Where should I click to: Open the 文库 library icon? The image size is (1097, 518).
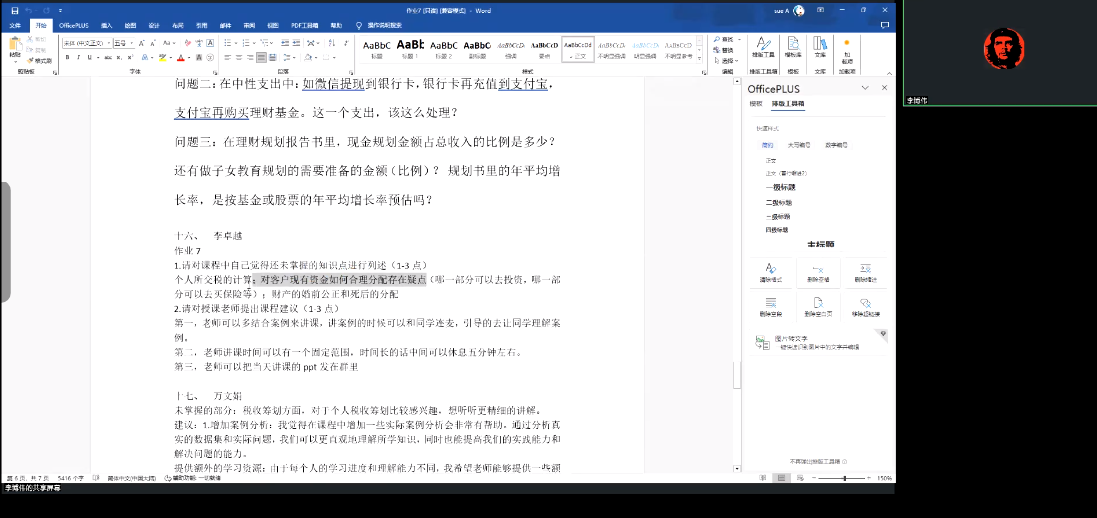[x=820, y=48]
